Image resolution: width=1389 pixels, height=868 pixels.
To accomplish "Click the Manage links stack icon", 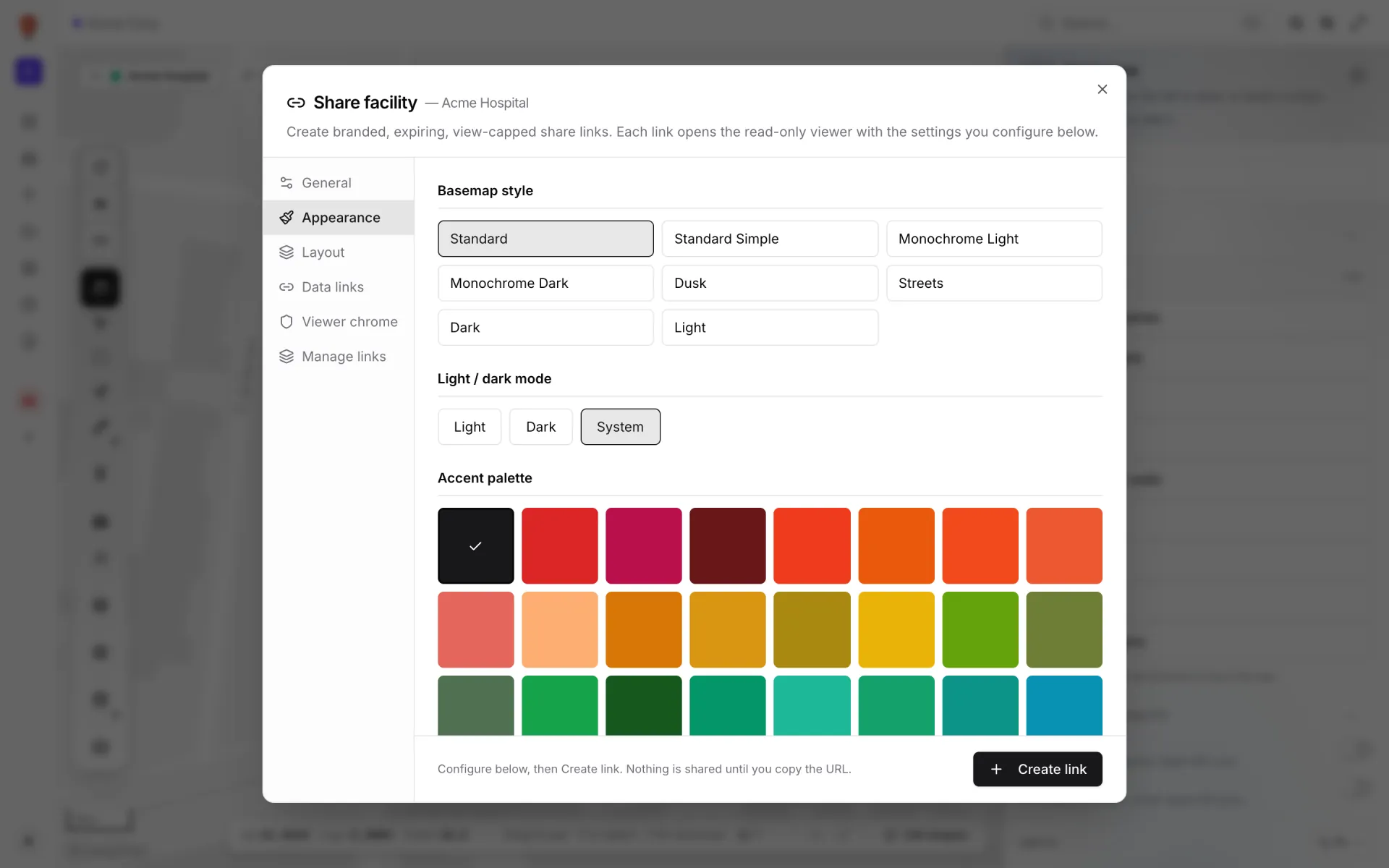I will point(286,357).
